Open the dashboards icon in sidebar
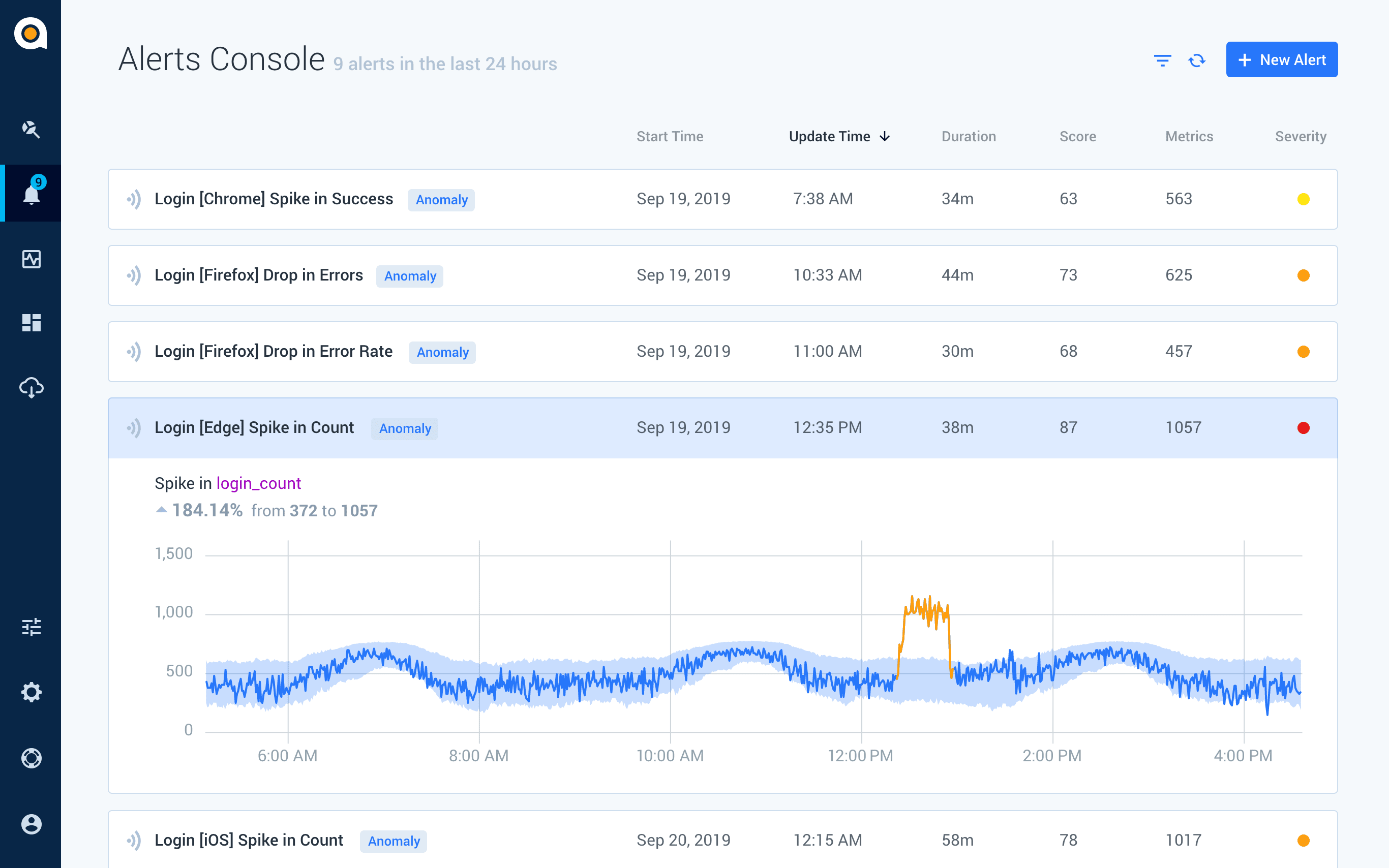Image resolution: width=1389 pixels, height=868 pixels. tap(31, 323)
